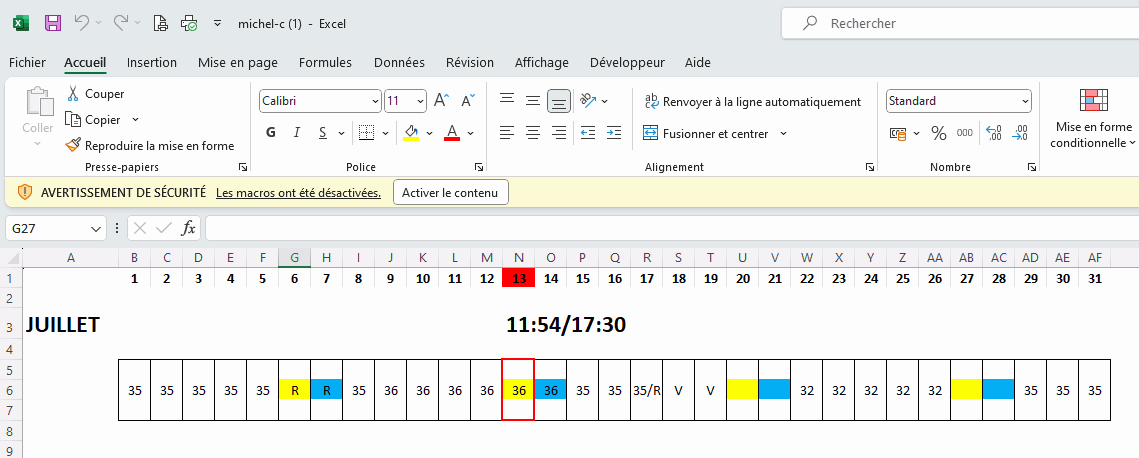
Task: Apply red font color
Action: pos(452,132)
